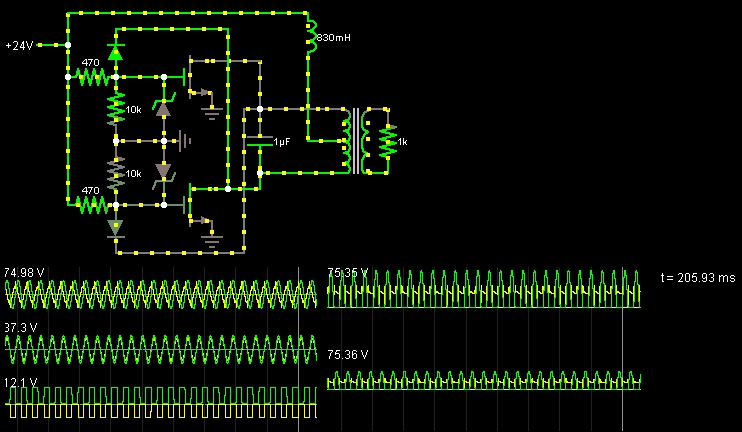
Task: Select the 1k load resistor
Action: click(387, 141)
